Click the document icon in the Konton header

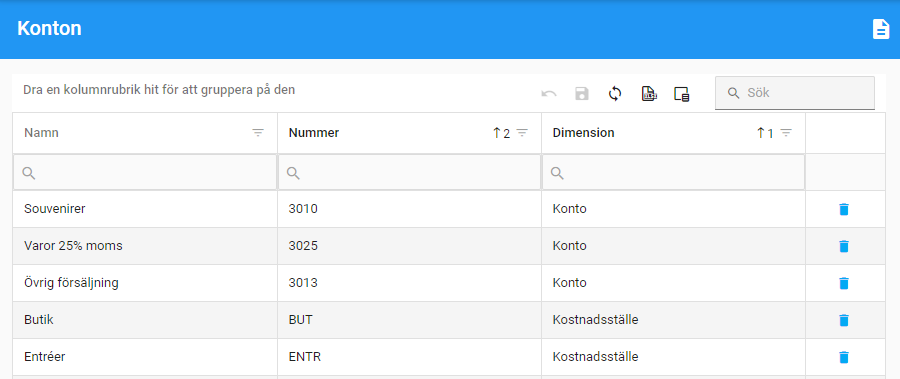[880, 29]
